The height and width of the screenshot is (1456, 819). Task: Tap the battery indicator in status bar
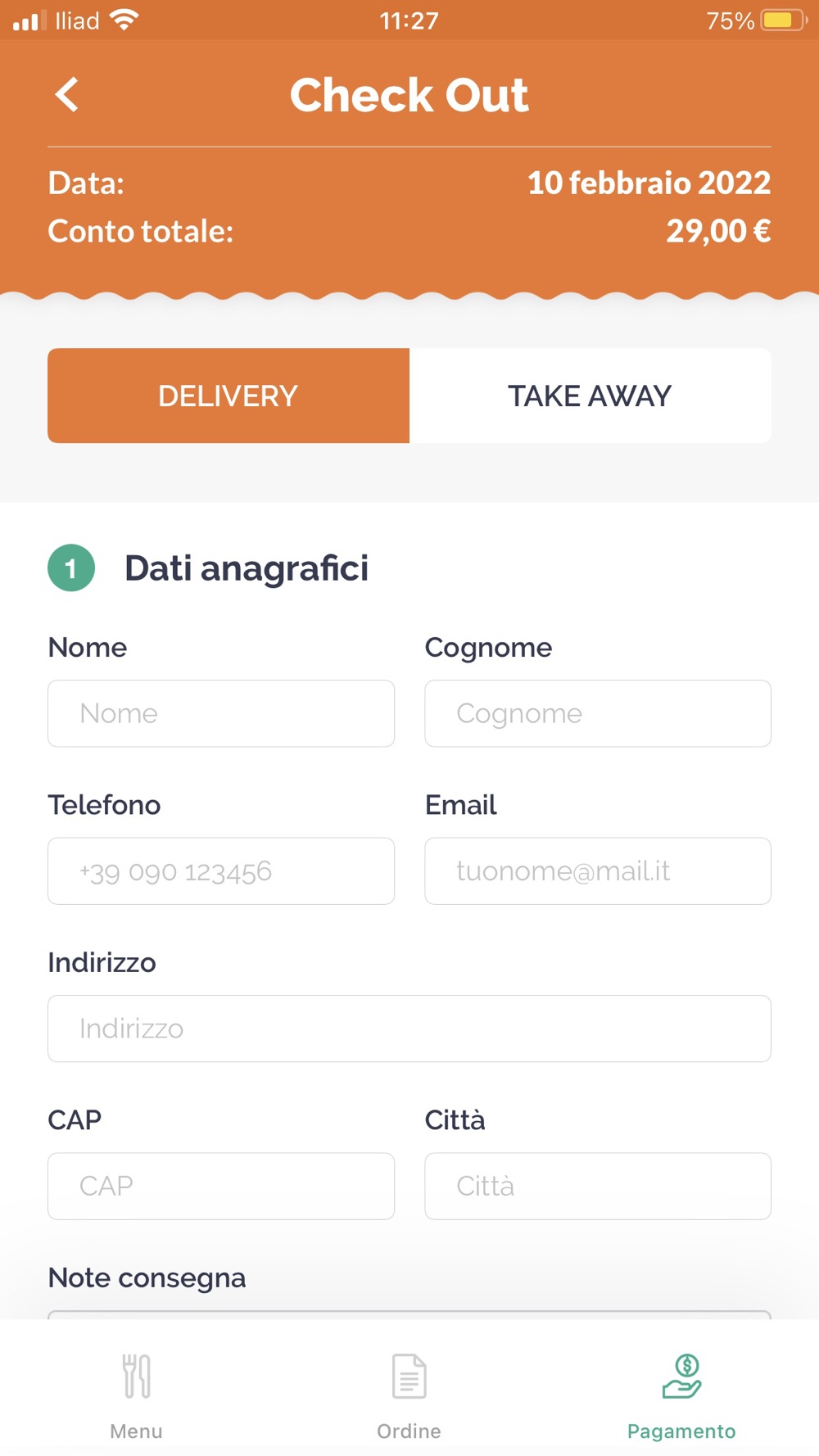[784, 20]
